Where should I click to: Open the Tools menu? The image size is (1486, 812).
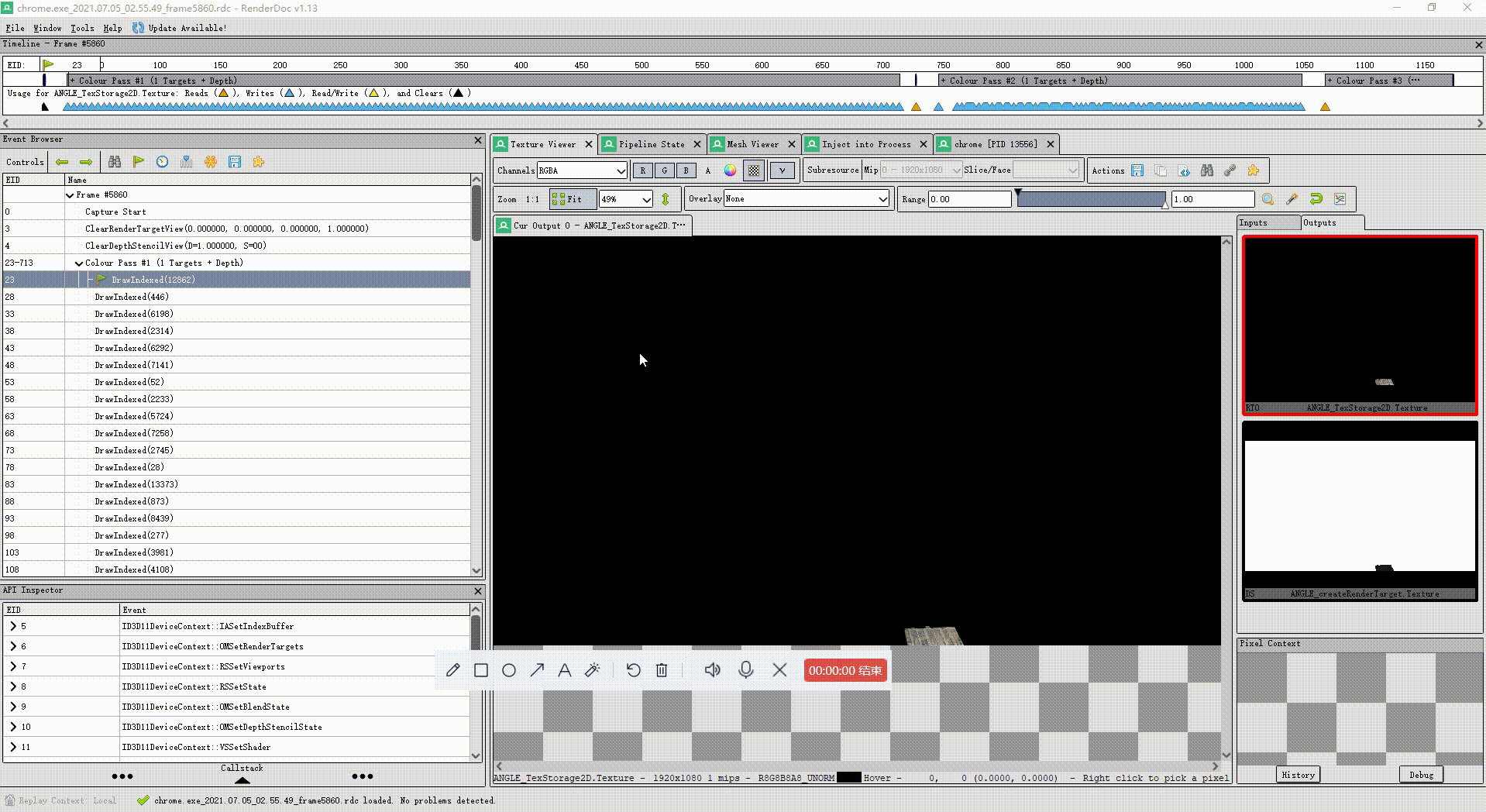(x=82, y=28)
